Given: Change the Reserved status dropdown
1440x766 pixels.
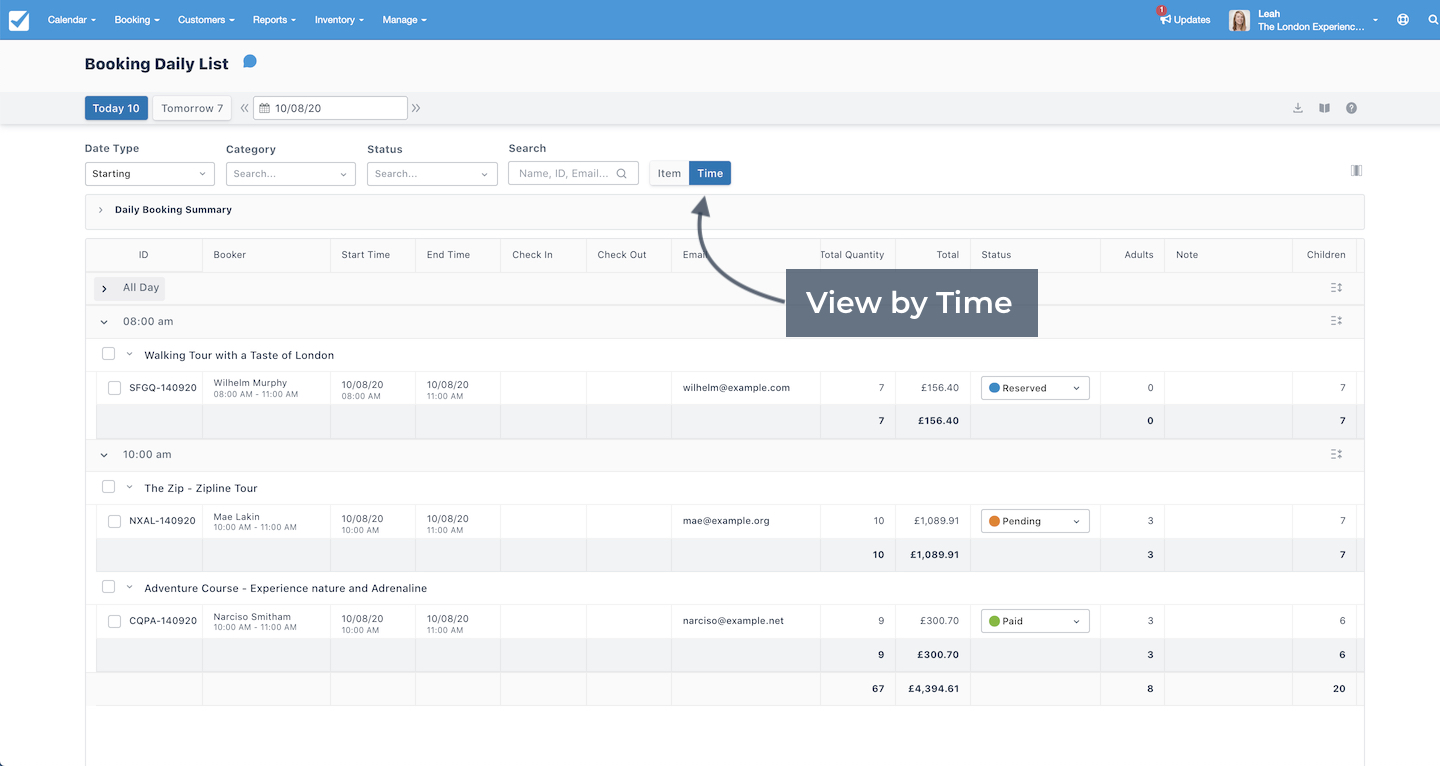Looking at the screenshot, I should pos(1035,388).
